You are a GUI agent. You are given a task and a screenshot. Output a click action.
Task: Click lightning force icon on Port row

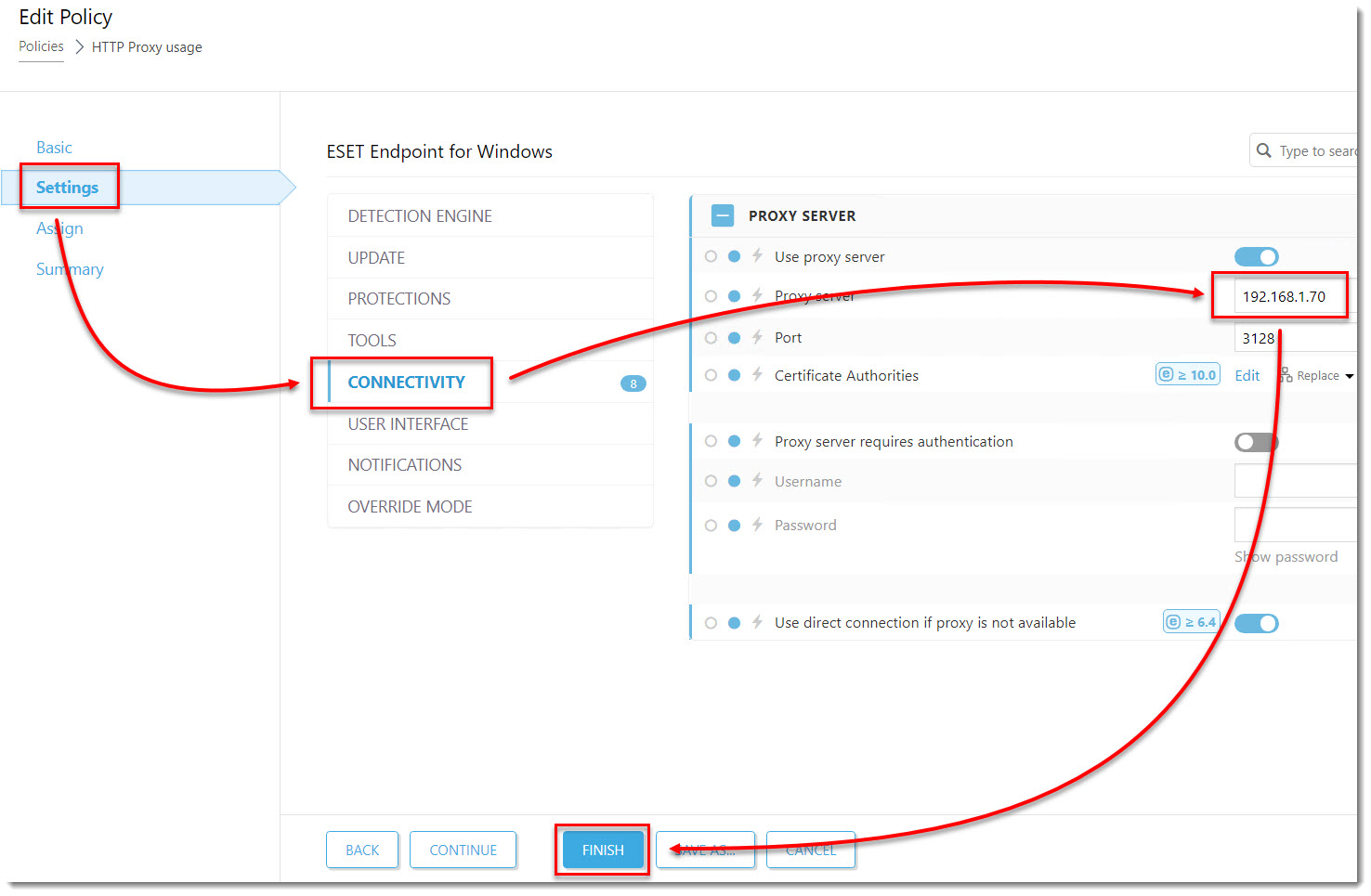[757, 337]
